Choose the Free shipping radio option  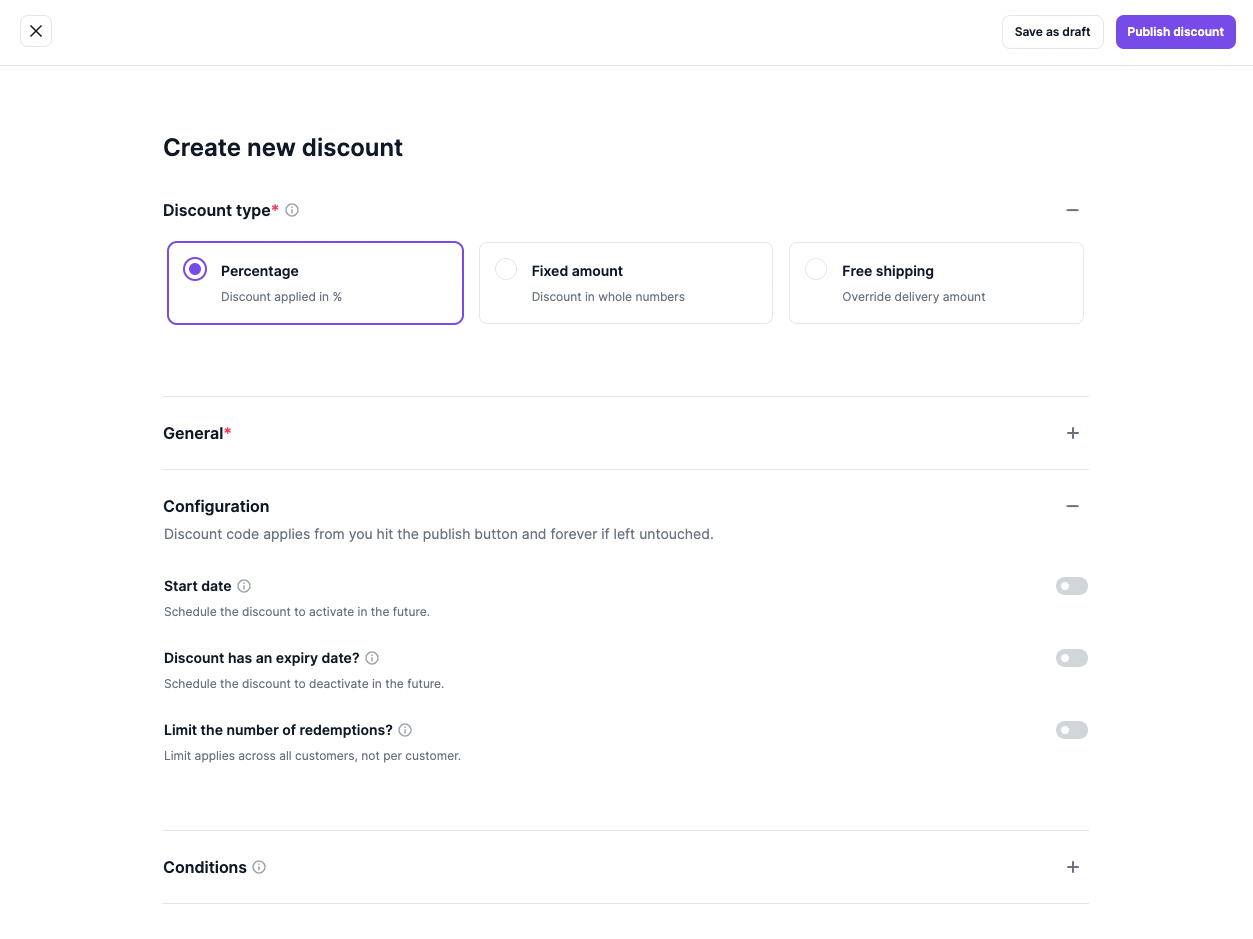816,269
